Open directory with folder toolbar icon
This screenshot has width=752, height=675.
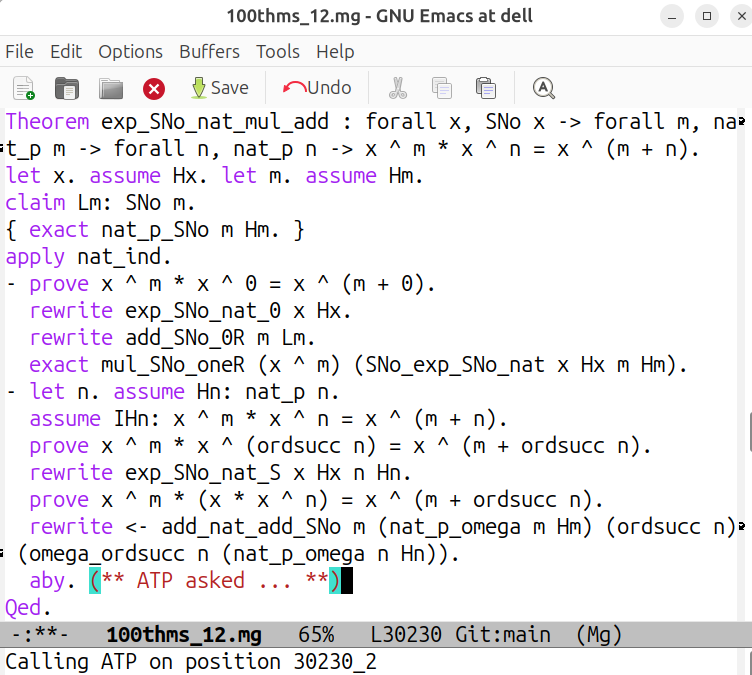pyautogui.click(x=110, y=88)
